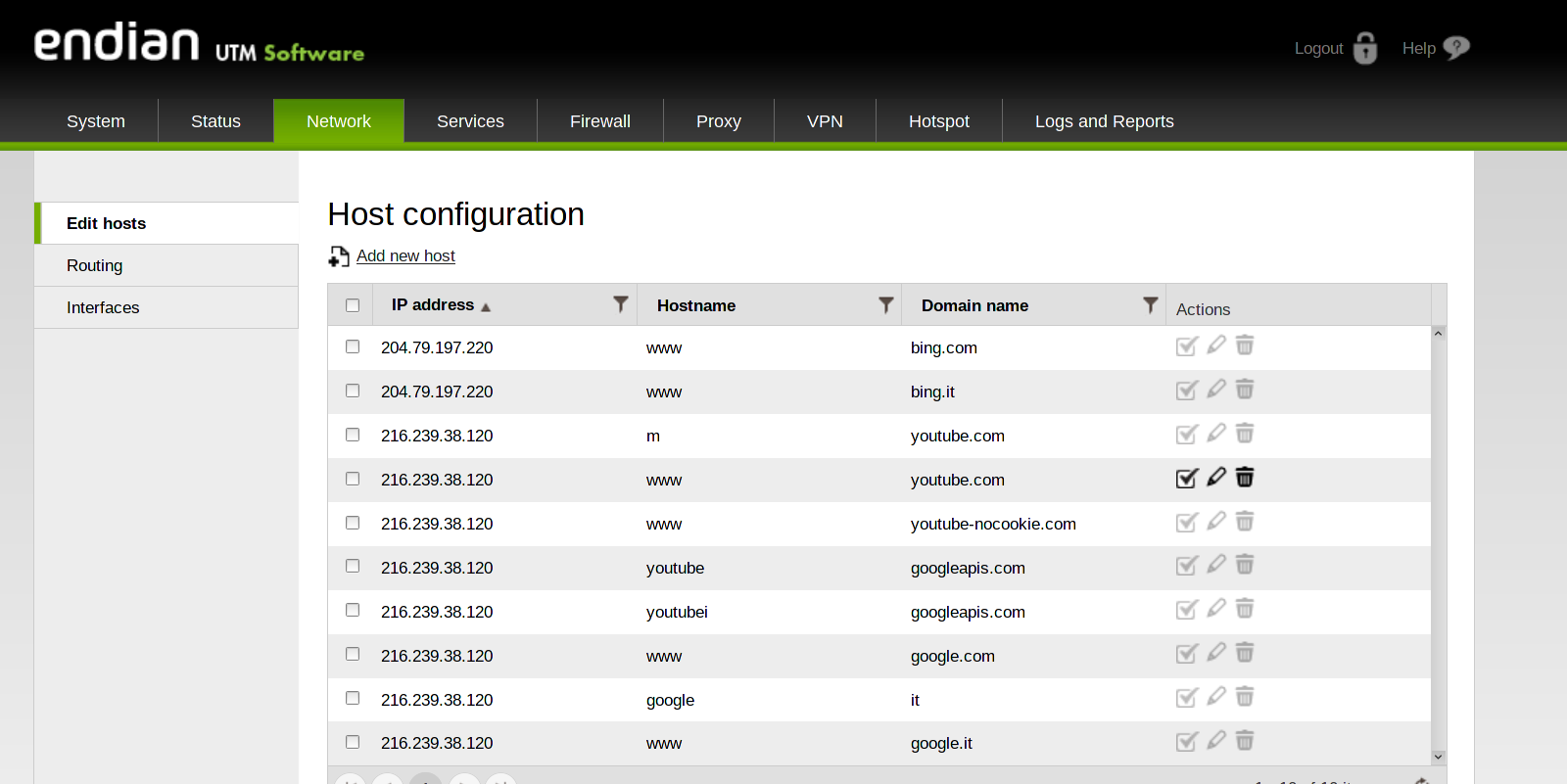The height and width of the screenshot is (784, 1567).
Task: Open the Firewall menu
Action: point(600,121)
